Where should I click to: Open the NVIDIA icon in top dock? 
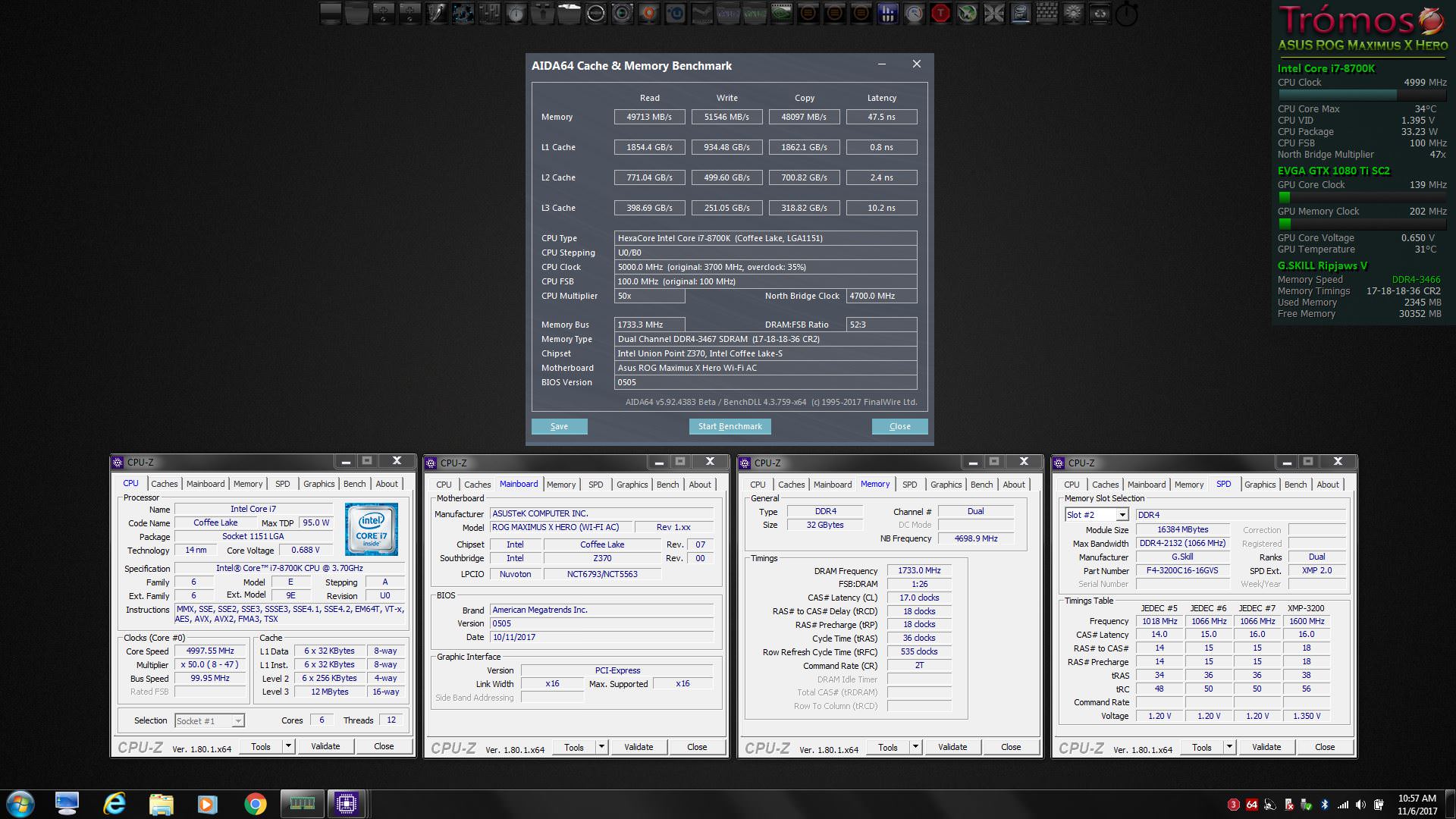783,14
